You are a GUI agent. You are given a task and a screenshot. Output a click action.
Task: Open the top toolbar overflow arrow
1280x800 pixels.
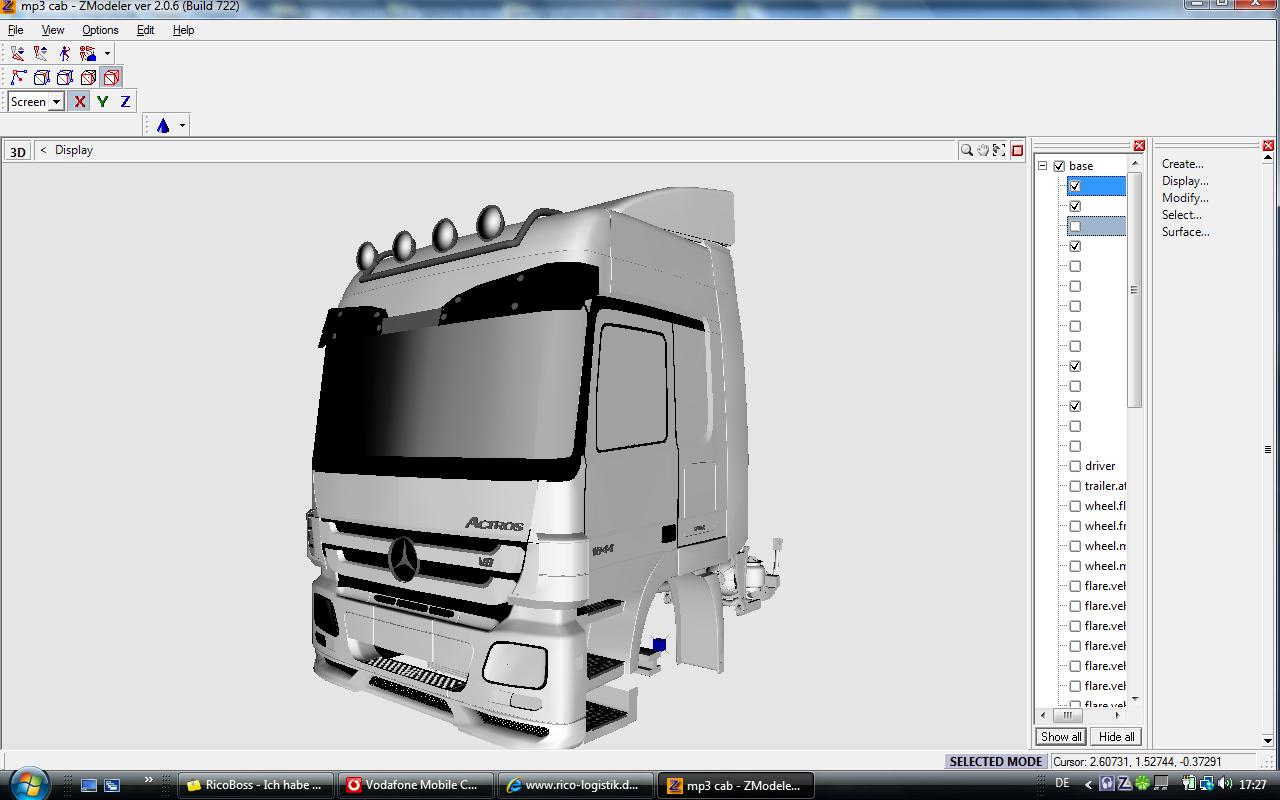(107, 53)
